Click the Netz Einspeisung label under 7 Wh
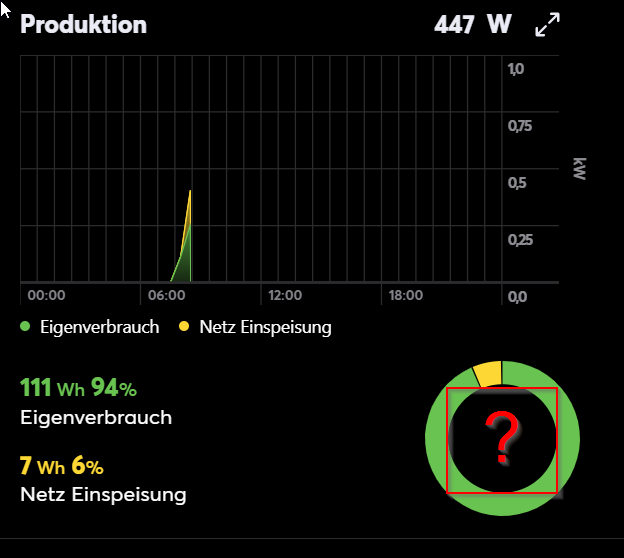Viewport: 624px width, 558px height. (x=103, y=494)
